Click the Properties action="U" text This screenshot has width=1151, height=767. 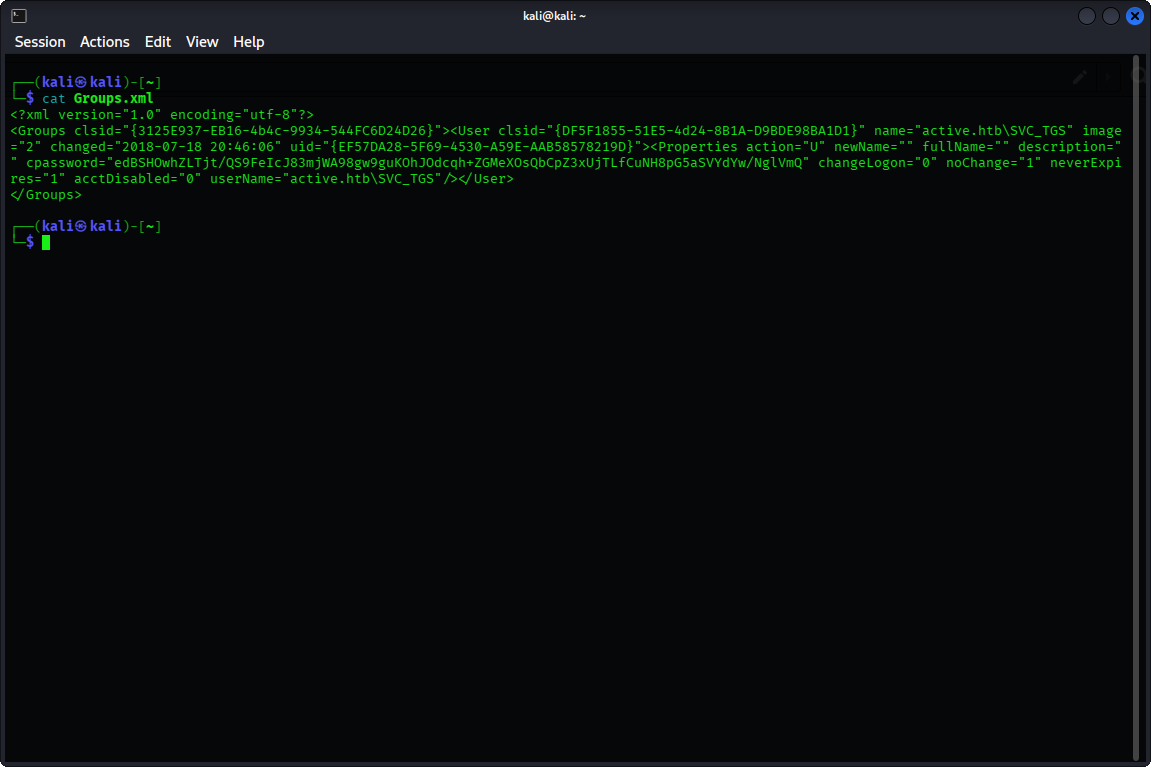[741, 147]
